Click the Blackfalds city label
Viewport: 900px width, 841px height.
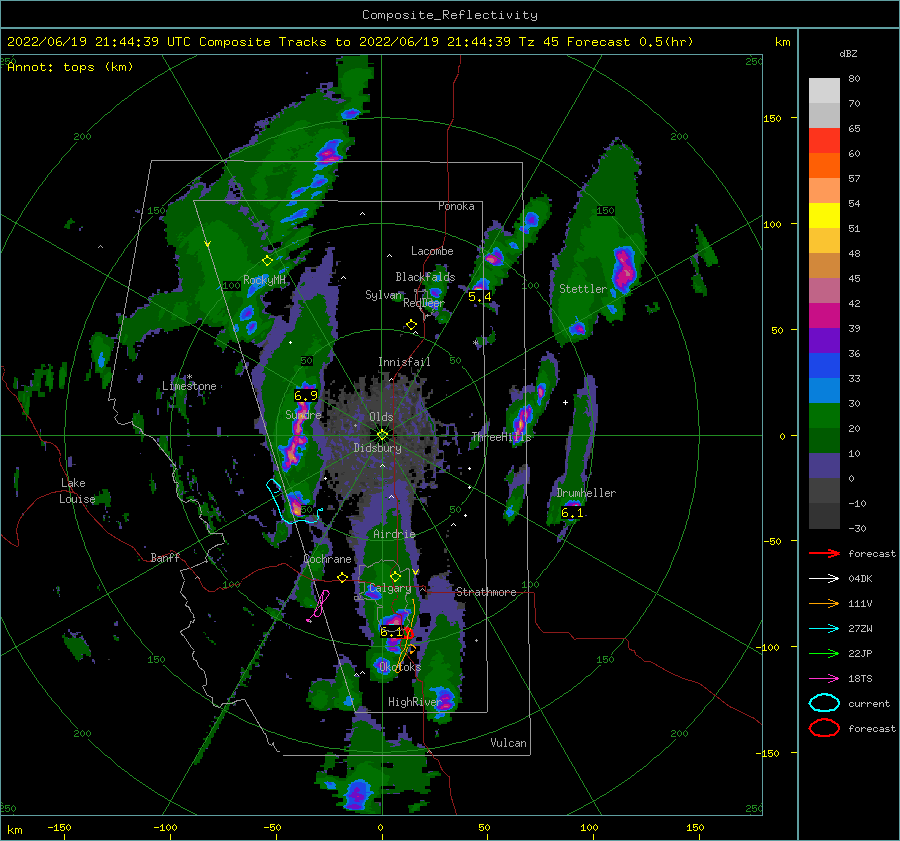coord(425,277)
